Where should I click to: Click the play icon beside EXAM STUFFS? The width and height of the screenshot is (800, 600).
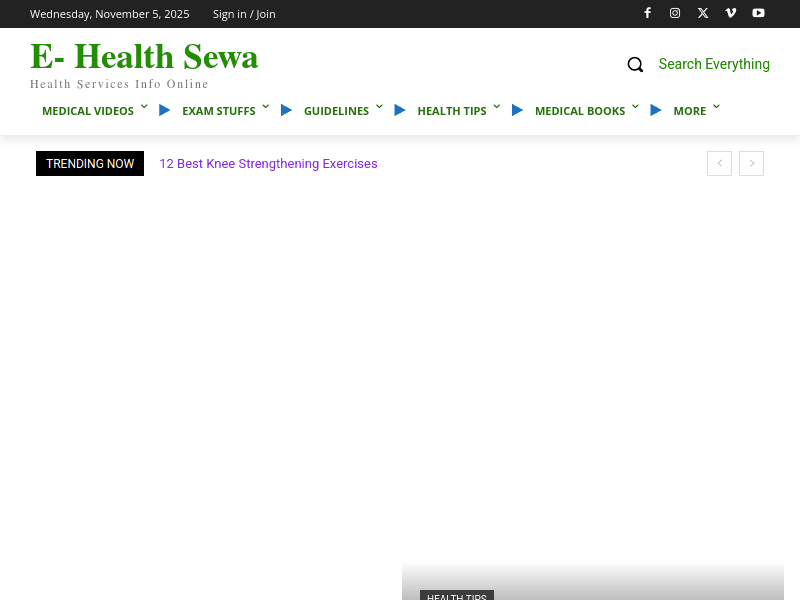[x=286, y=110]
